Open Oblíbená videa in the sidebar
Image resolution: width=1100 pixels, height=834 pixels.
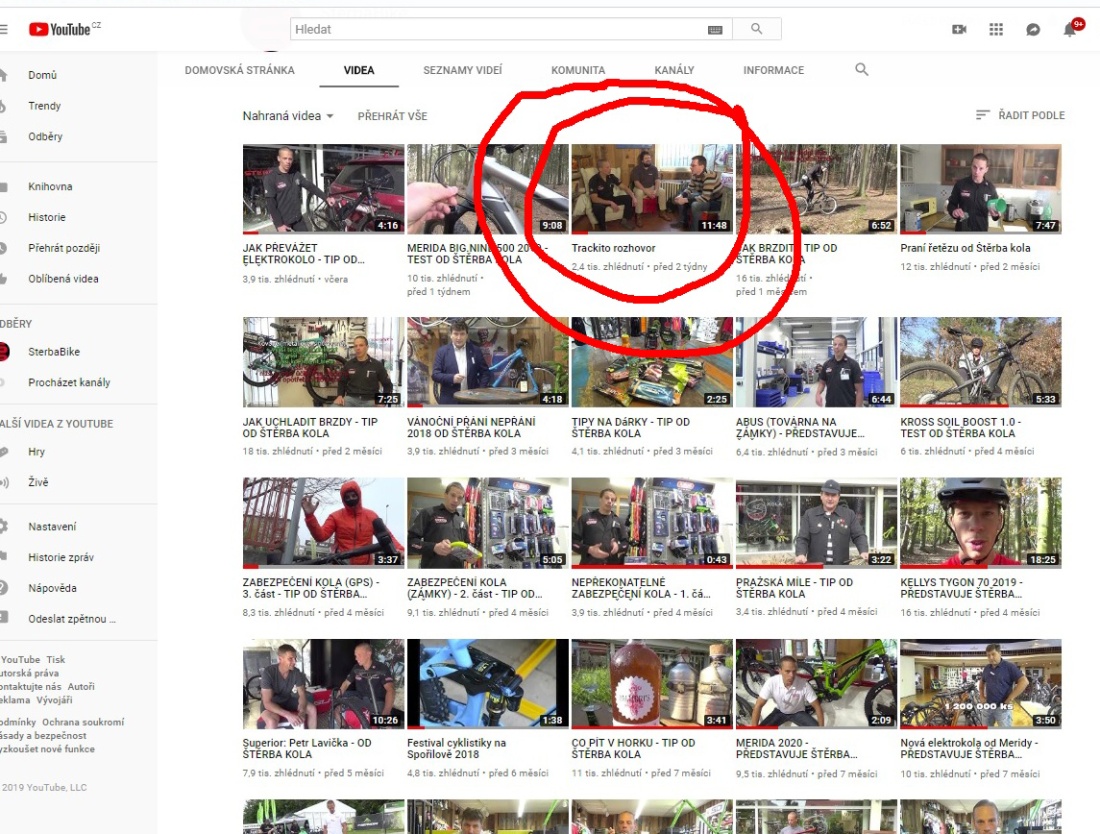click(63, 278)
